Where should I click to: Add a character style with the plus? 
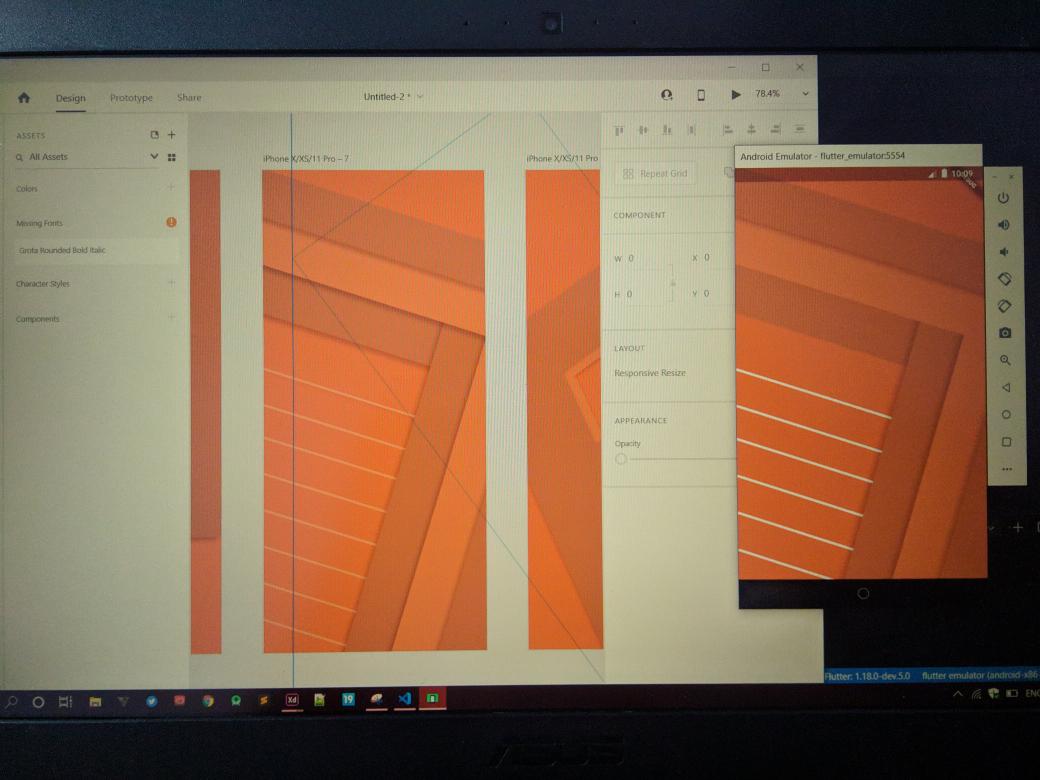[171, 283]
